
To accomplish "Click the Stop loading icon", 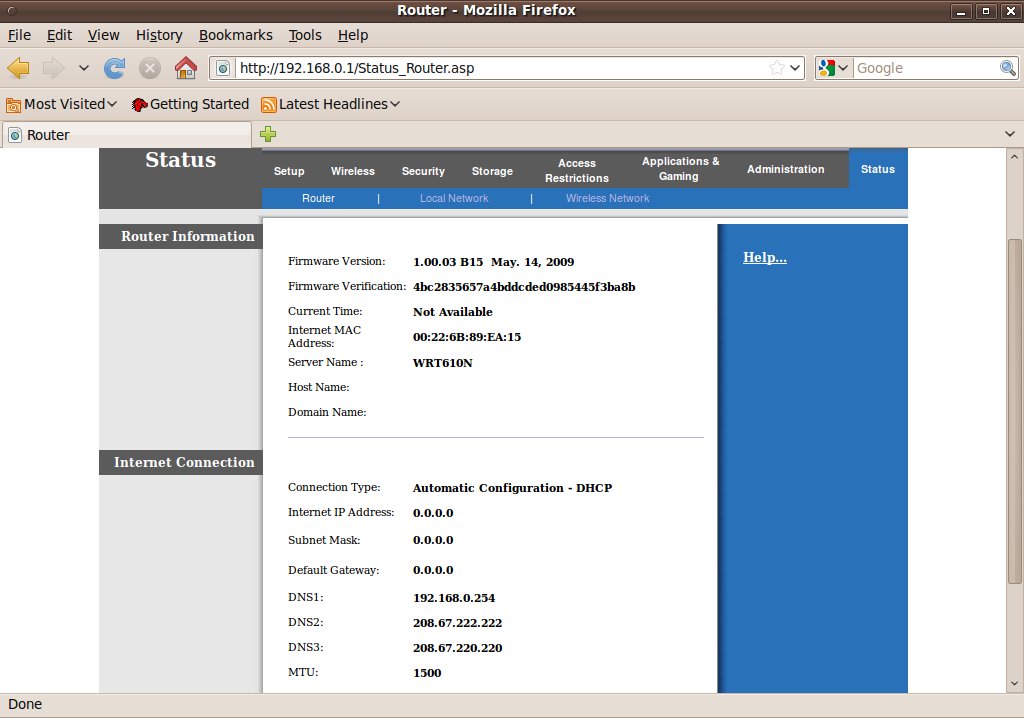I will (150, 68).
